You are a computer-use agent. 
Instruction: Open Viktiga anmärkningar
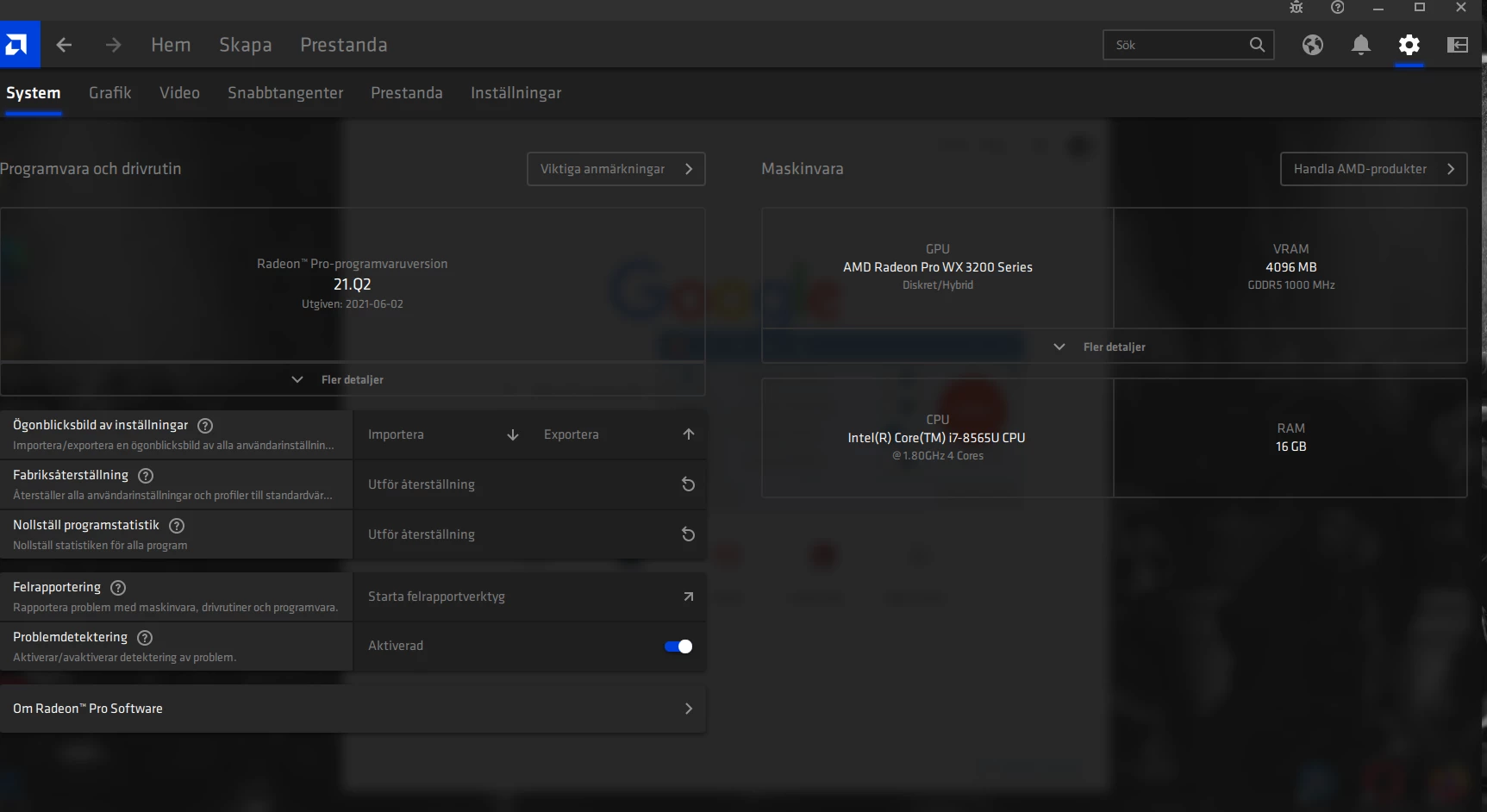coord(616,169)
